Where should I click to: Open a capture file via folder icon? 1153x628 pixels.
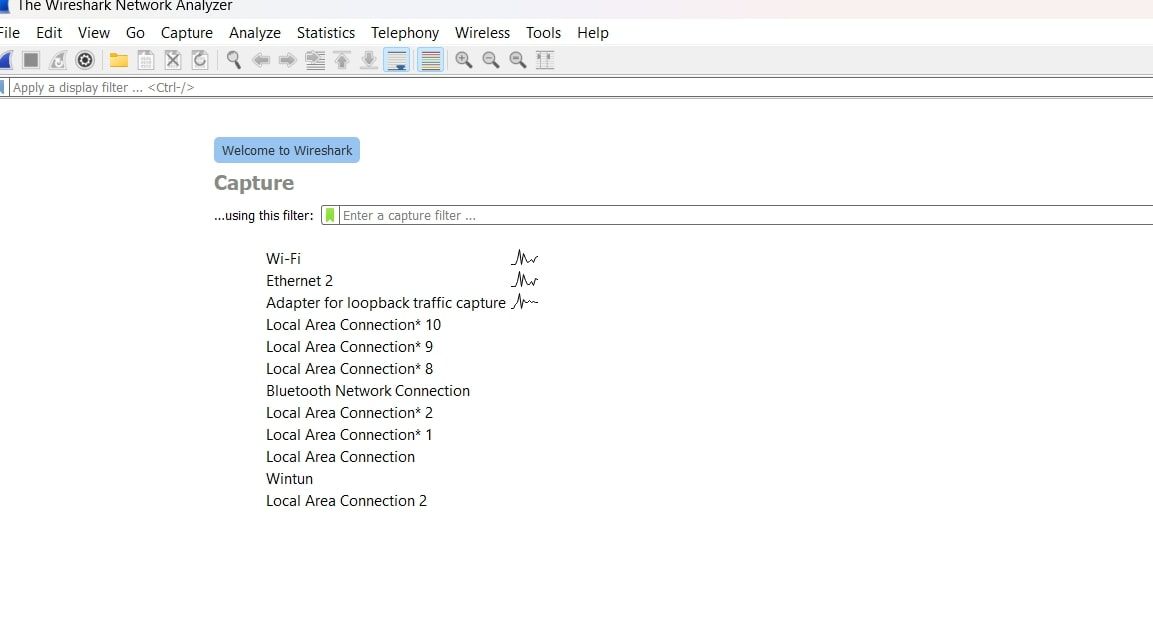(119, 60)
